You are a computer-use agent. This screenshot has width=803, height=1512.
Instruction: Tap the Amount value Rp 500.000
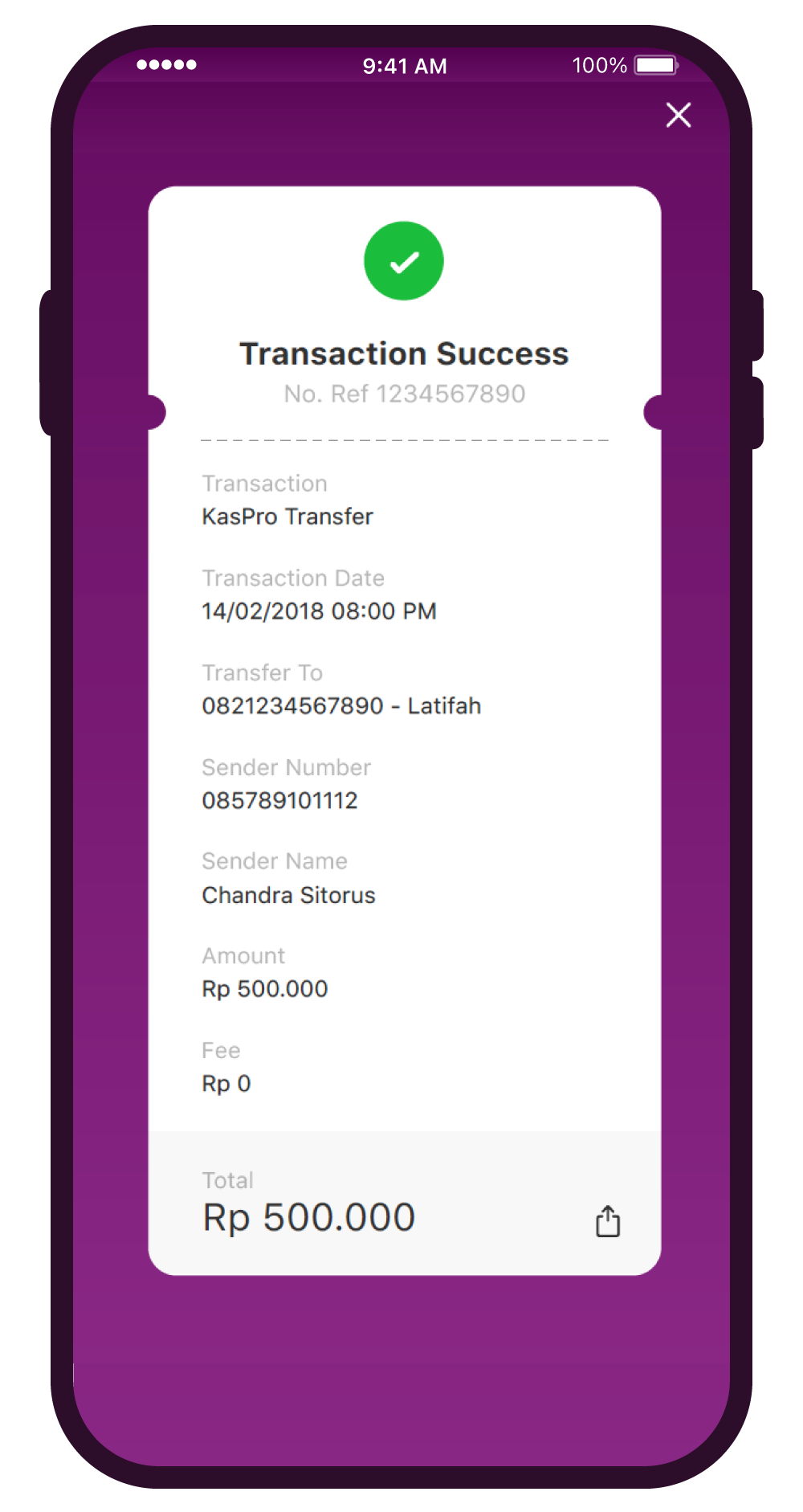265,989
